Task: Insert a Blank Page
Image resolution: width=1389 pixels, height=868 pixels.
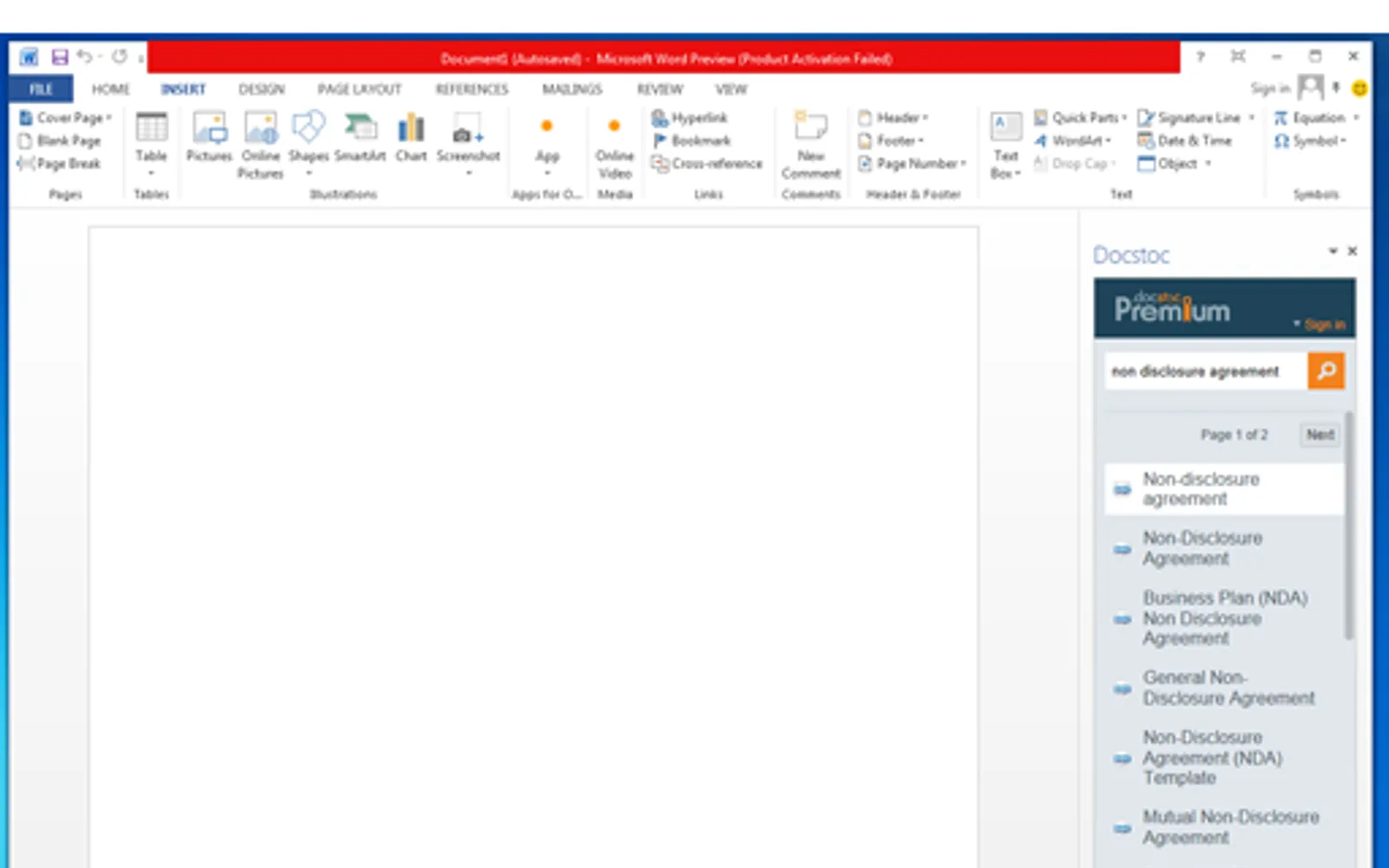Action: click(60, 141)
